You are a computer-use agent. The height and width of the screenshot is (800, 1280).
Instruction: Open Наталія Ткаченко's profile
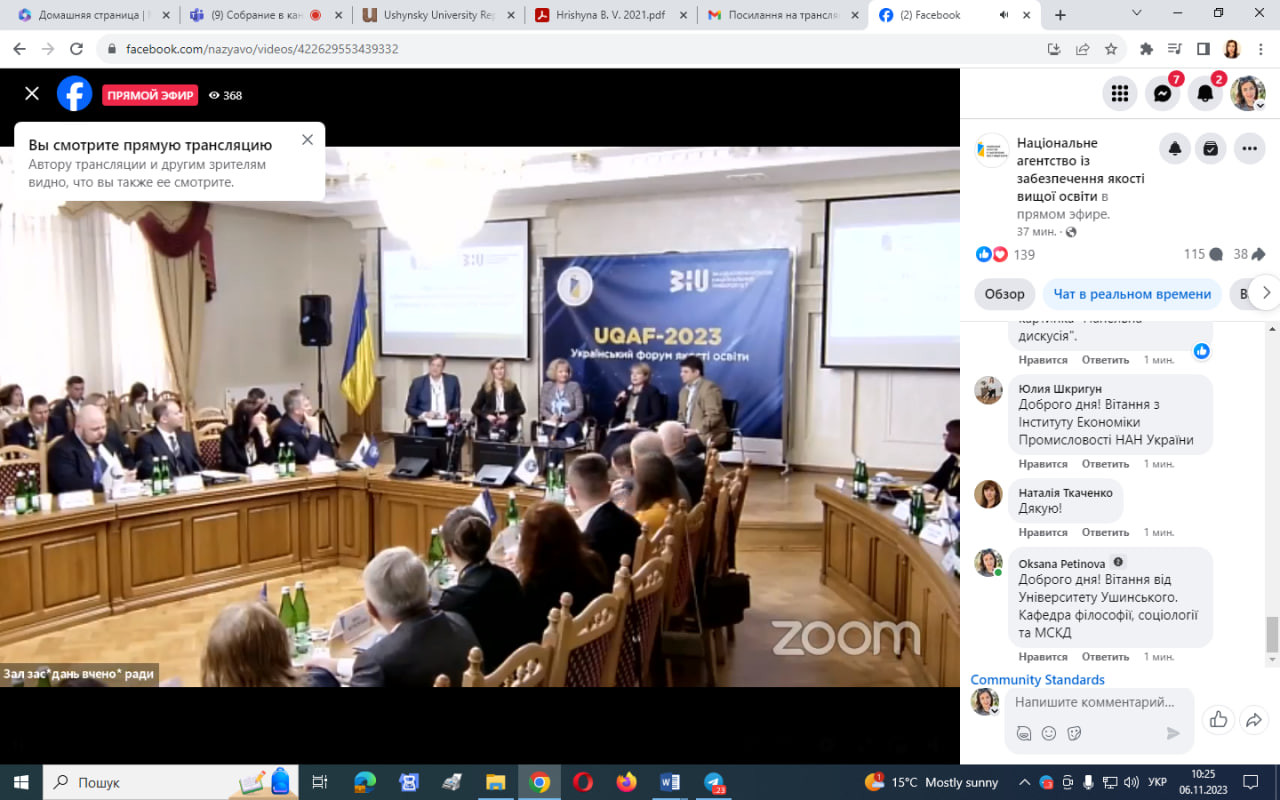point(1065,493)
